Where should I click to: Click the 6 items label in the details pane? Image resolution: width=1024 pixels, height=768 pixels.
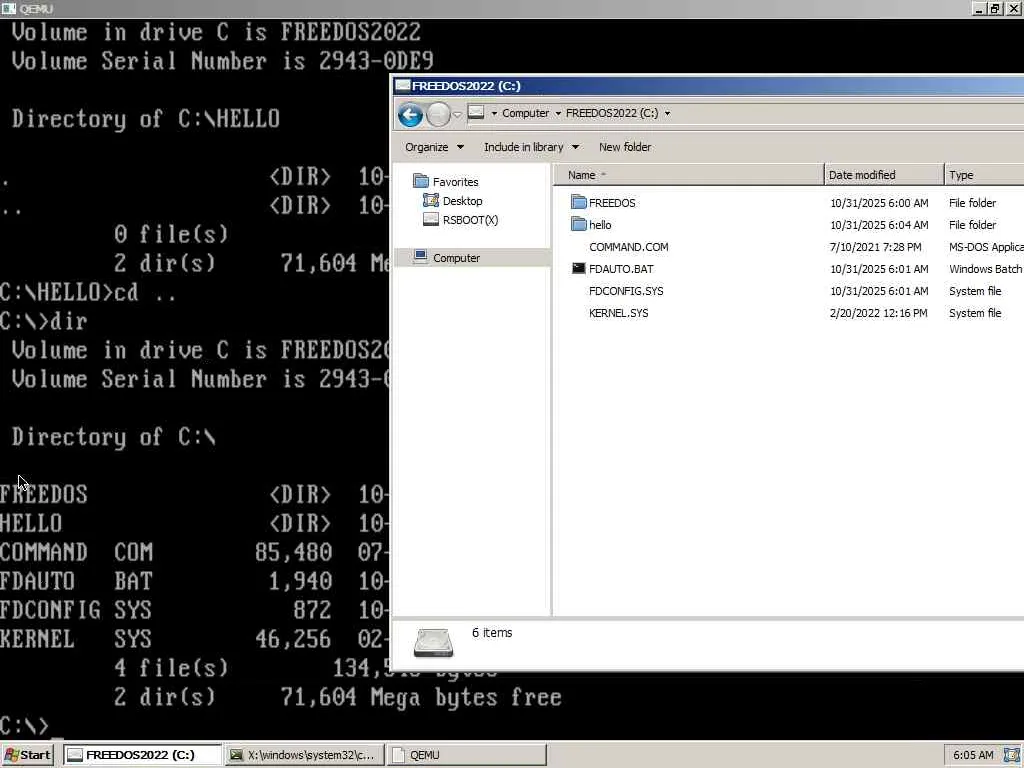pyautogui.click(x=492, y=633)
